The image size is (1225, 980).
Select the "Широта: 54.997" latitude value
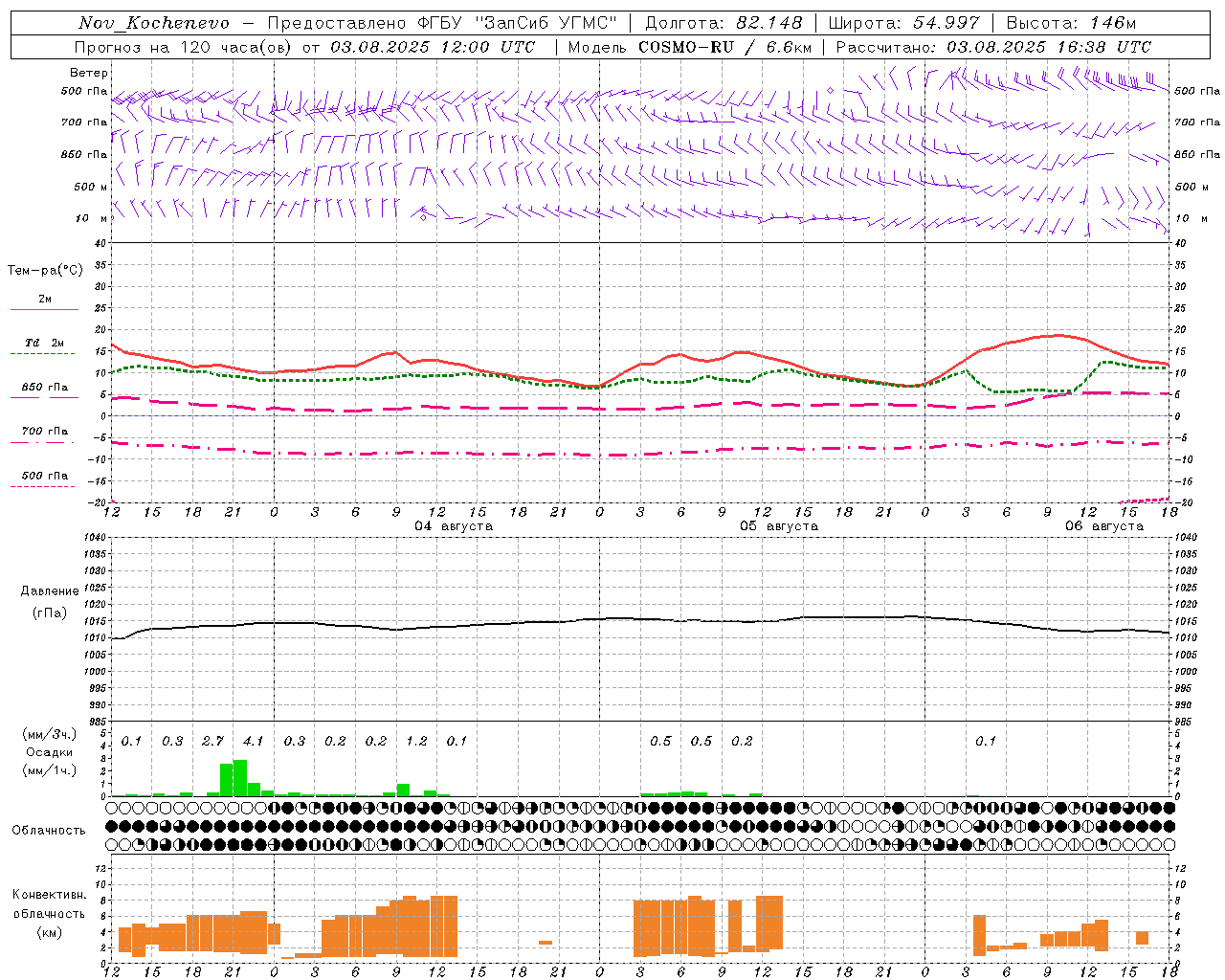[903, 23]
